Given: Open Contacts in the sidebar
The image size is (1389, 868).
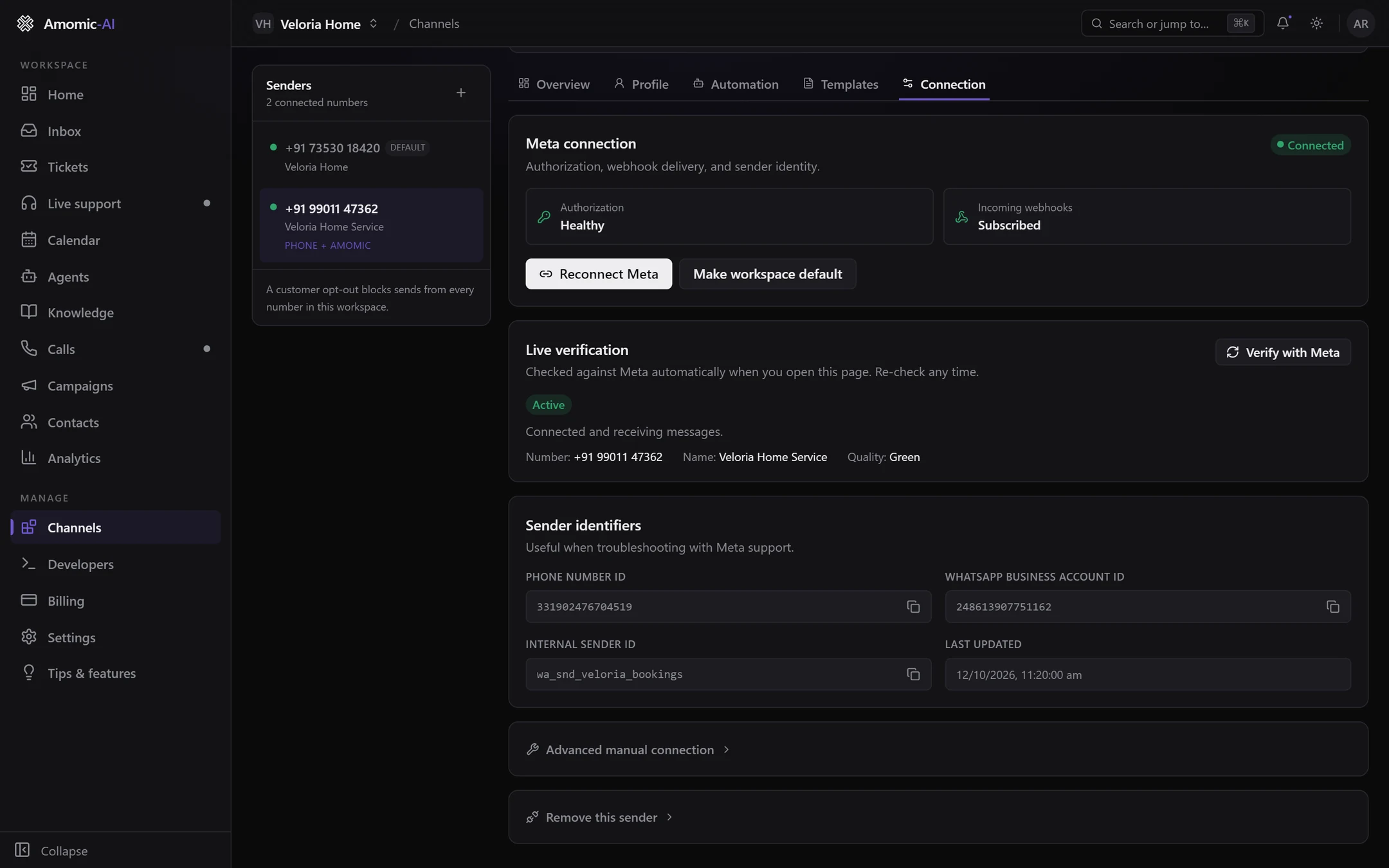Looking at the screenshot, I should (x=116, y=422).
